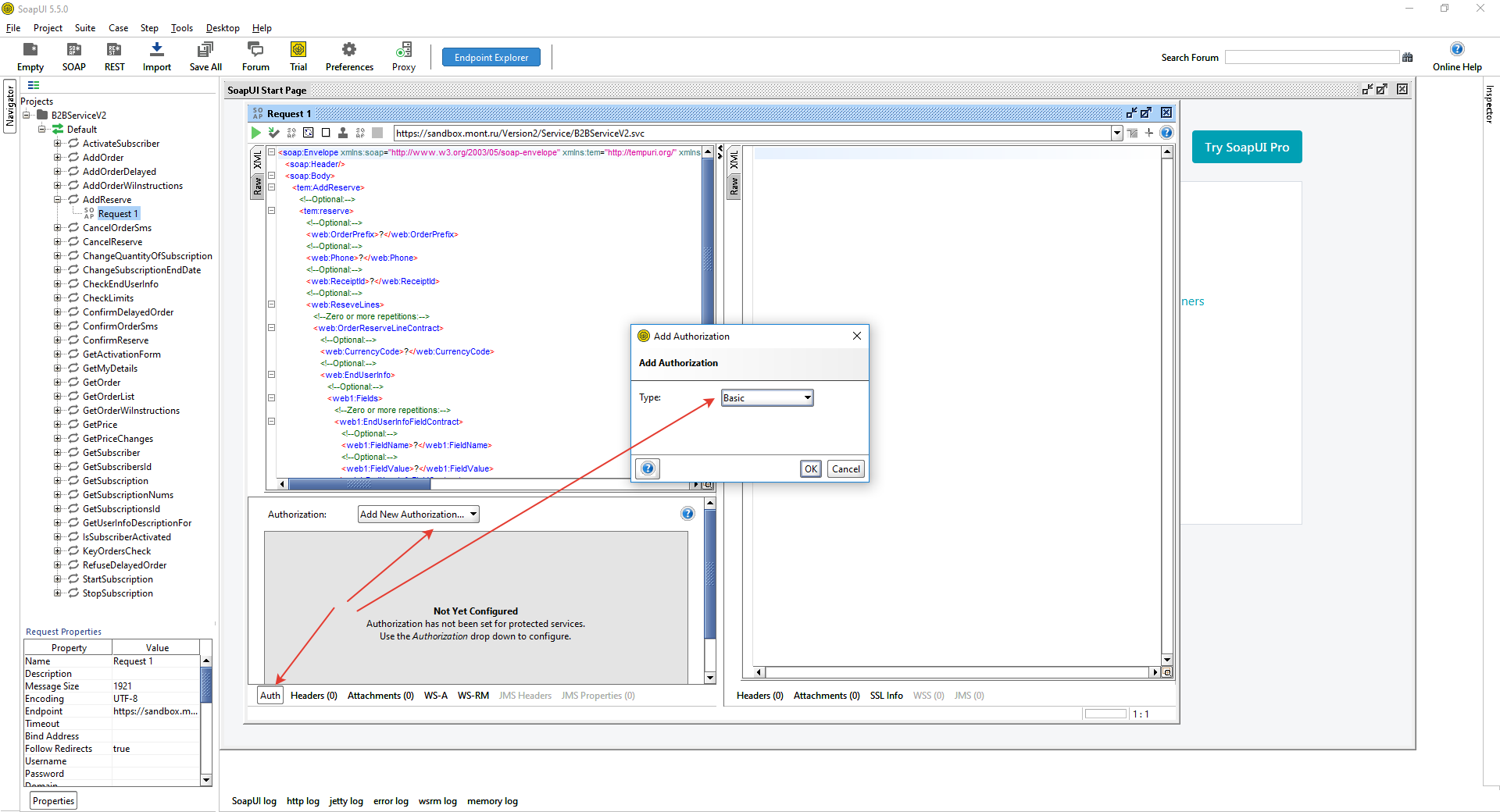Open the Tools menu
This screenshot has height=812, width=1500.
tap(181, 28)
